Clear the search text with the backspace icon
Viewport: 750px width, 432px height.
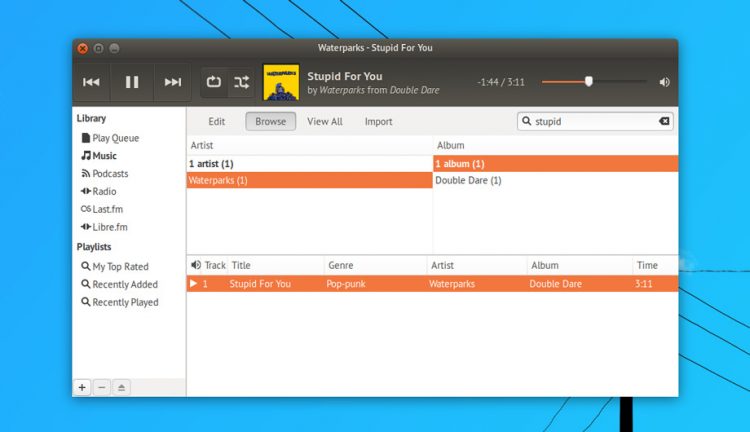(x=664, y=121)
